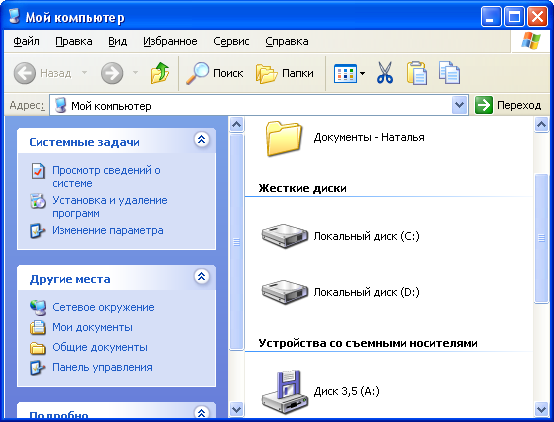This screenshot has height=422, width=554.
Task: Open Панель управления link
Action: pos(102,368)
